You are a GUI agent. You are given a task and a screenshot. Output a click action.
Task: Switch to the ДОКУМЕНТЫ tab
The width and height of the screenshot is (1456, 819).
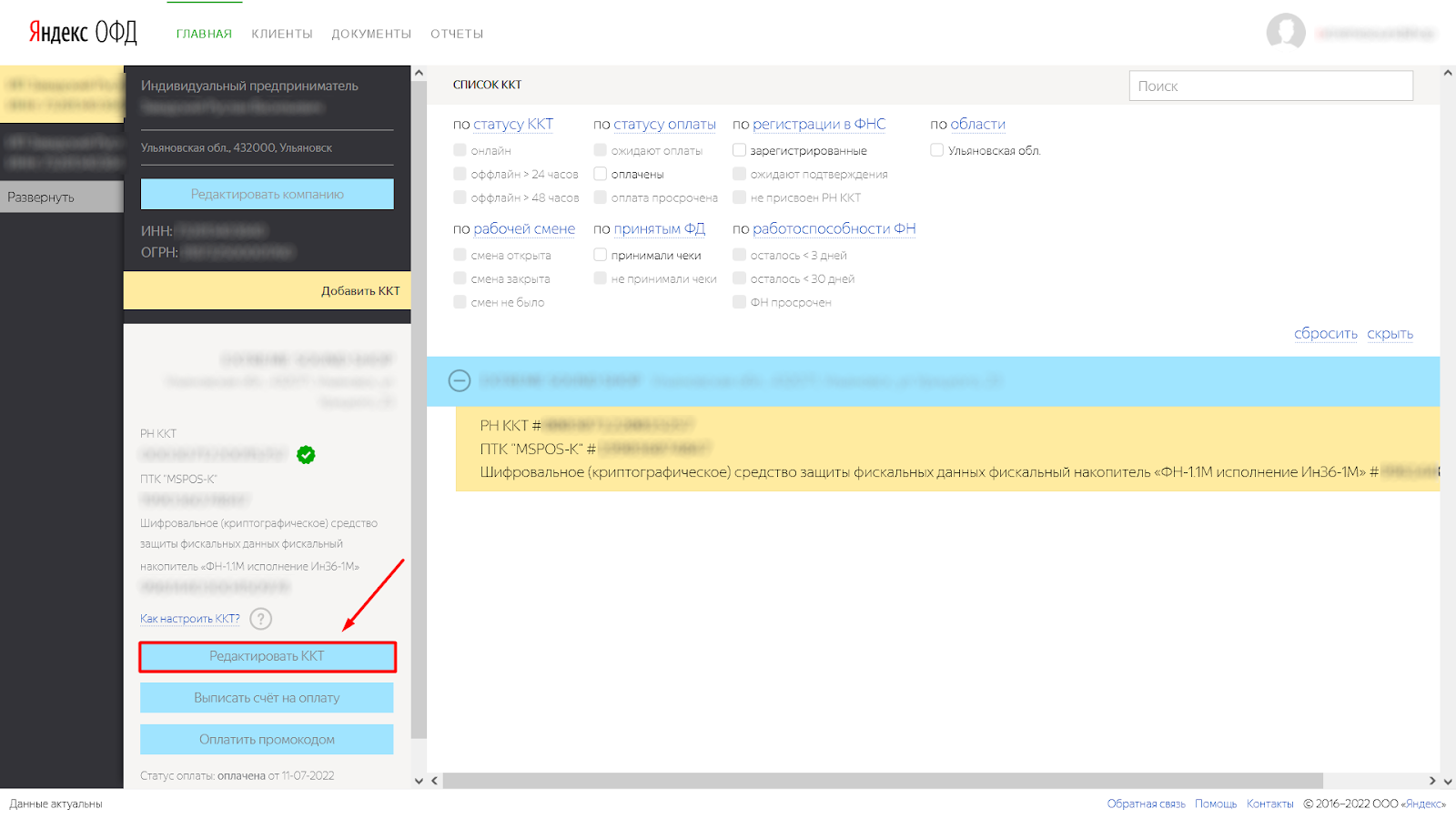pos(371,34)
